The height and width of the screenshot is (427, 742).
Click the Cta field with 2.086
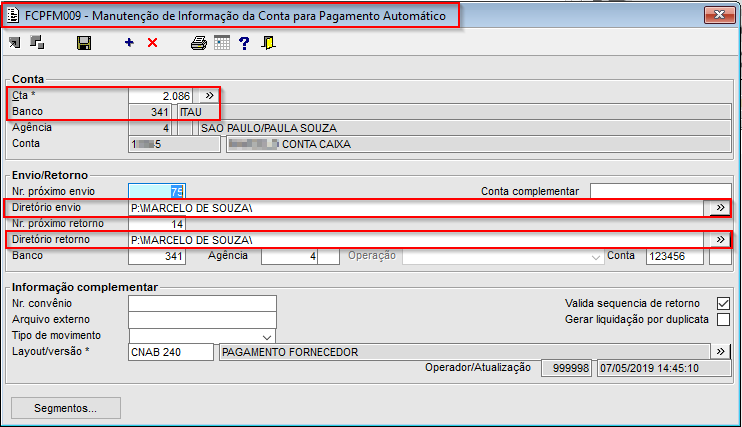click(160, 96)
